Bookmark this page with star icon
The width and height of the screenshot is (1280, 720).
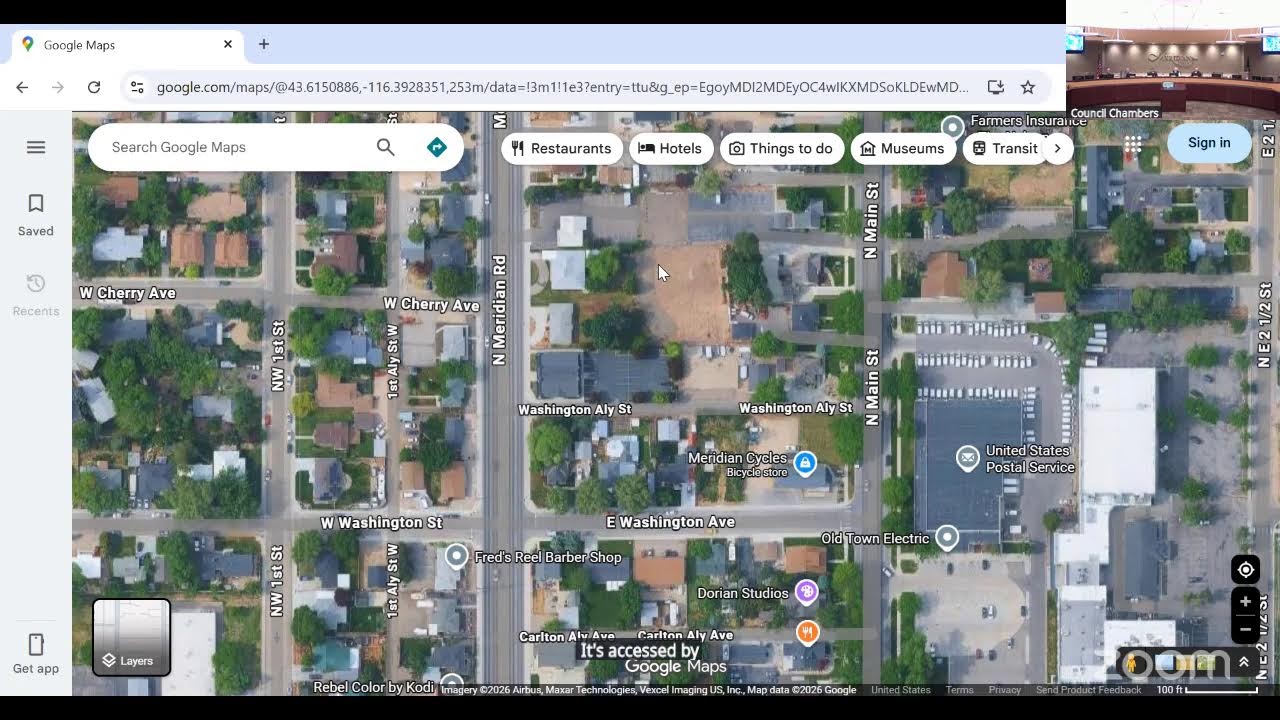[1028, 87]
